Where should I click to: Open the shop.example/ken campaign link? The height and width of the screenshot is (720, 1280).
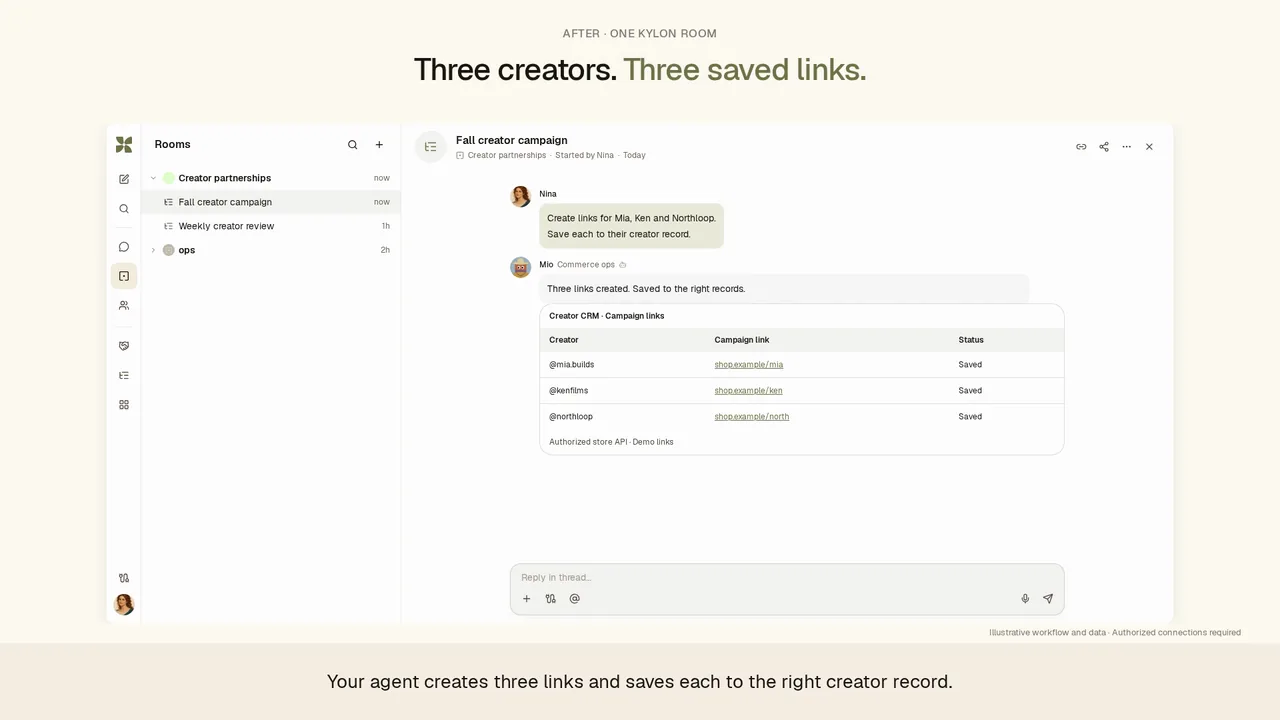748,391
